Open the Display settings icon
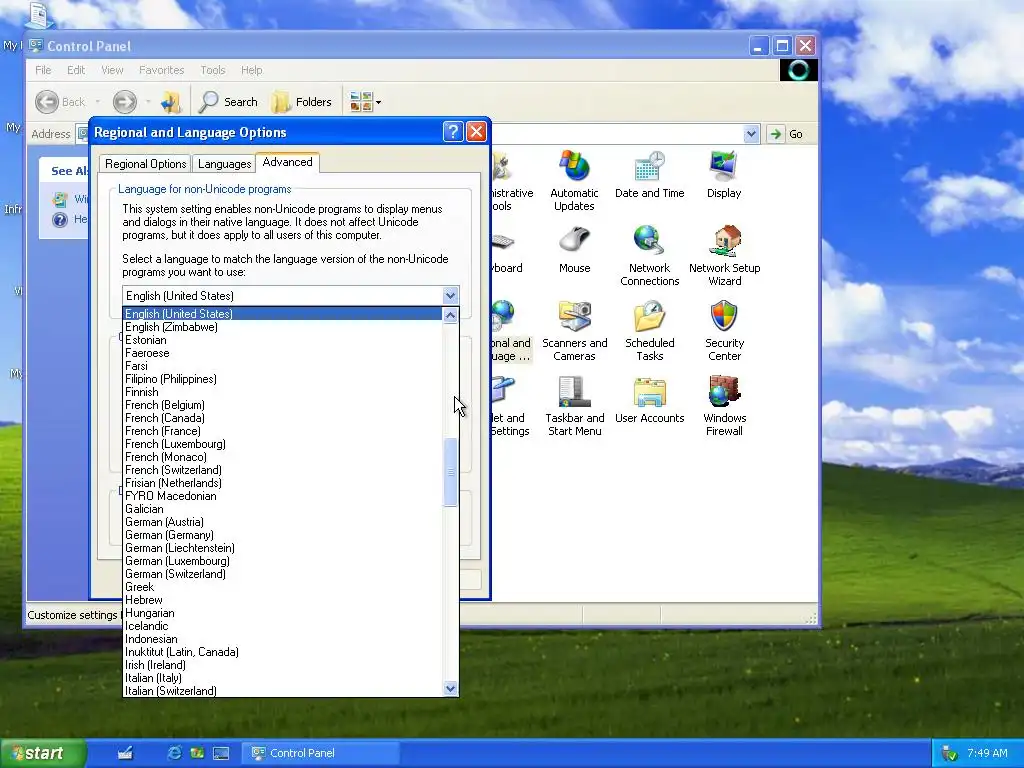1024x768 pixels. tap(724, 175)
